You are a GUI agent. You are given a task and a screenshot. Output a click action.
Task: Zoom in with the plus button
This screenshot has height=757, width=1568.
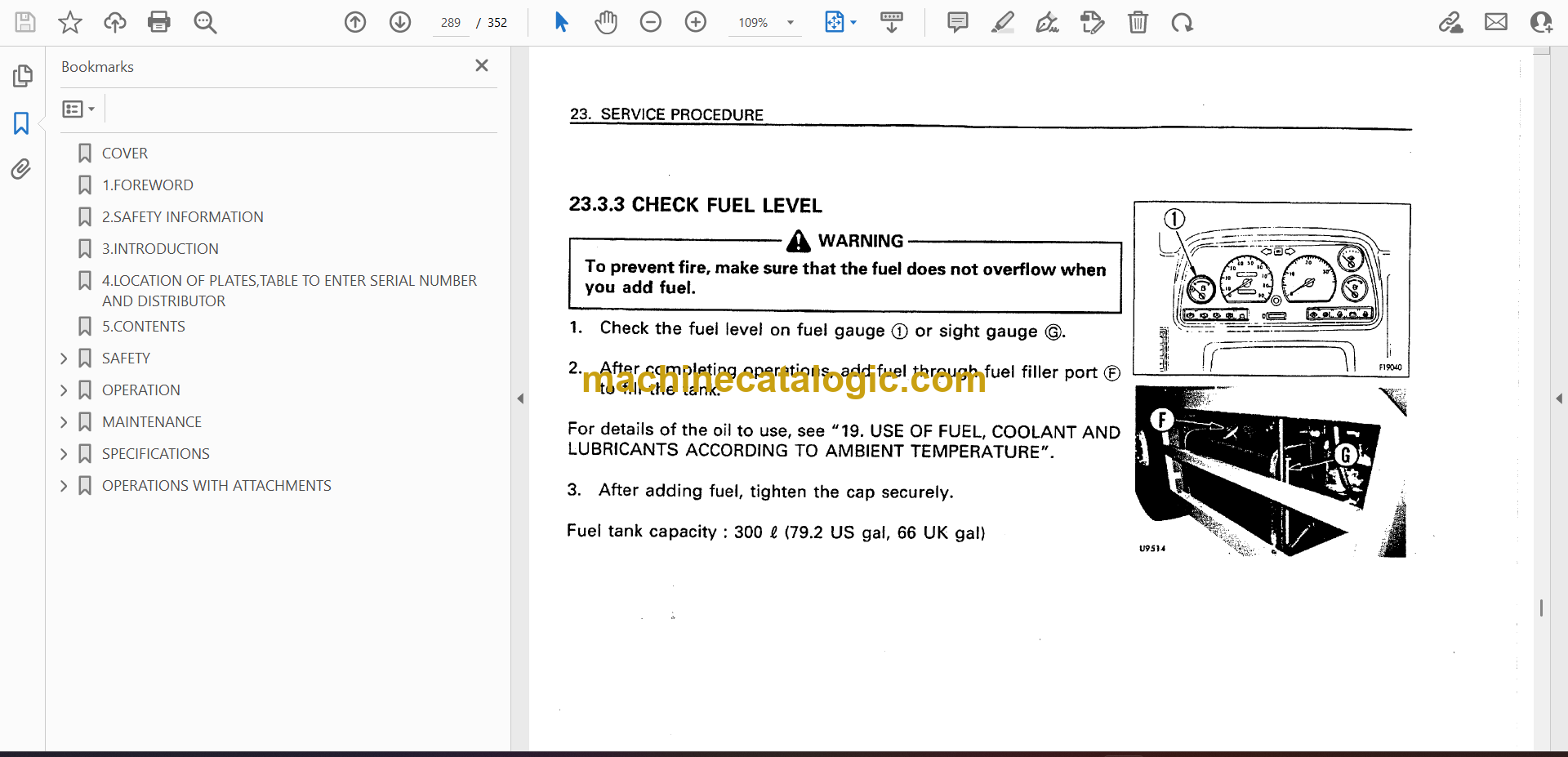click(696, 22)
